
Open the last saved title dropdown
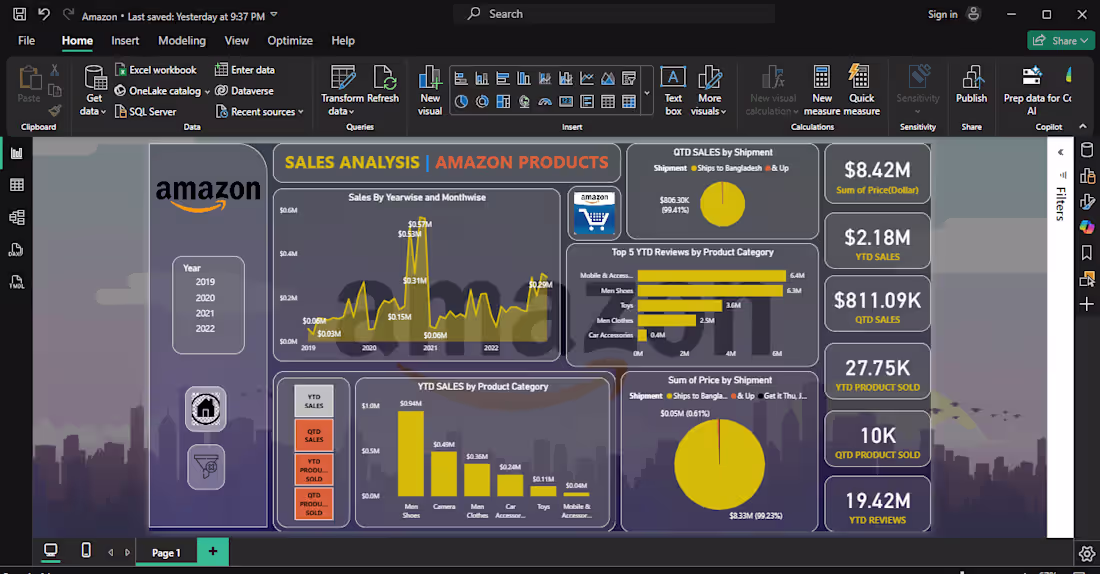coord(274,15)
